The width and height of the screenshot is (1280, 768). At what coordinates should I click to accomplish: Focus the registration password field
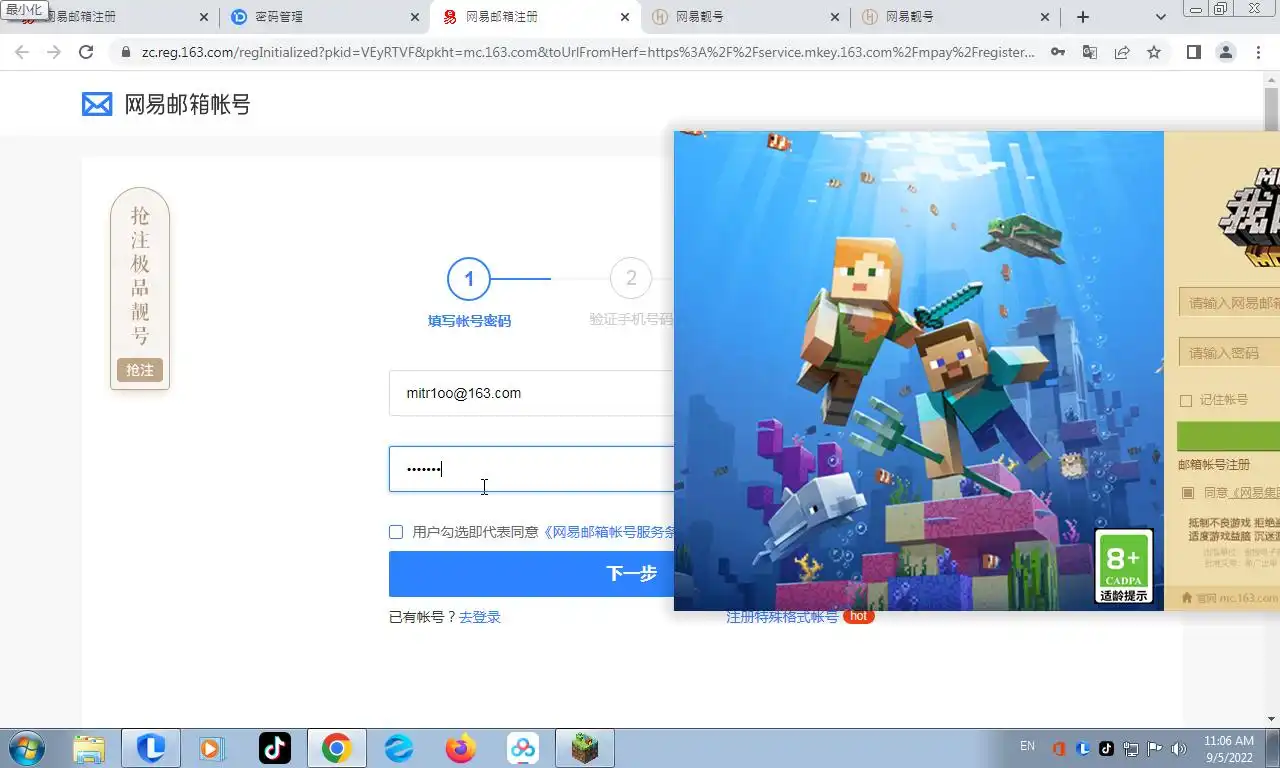(x=531, y=469)
